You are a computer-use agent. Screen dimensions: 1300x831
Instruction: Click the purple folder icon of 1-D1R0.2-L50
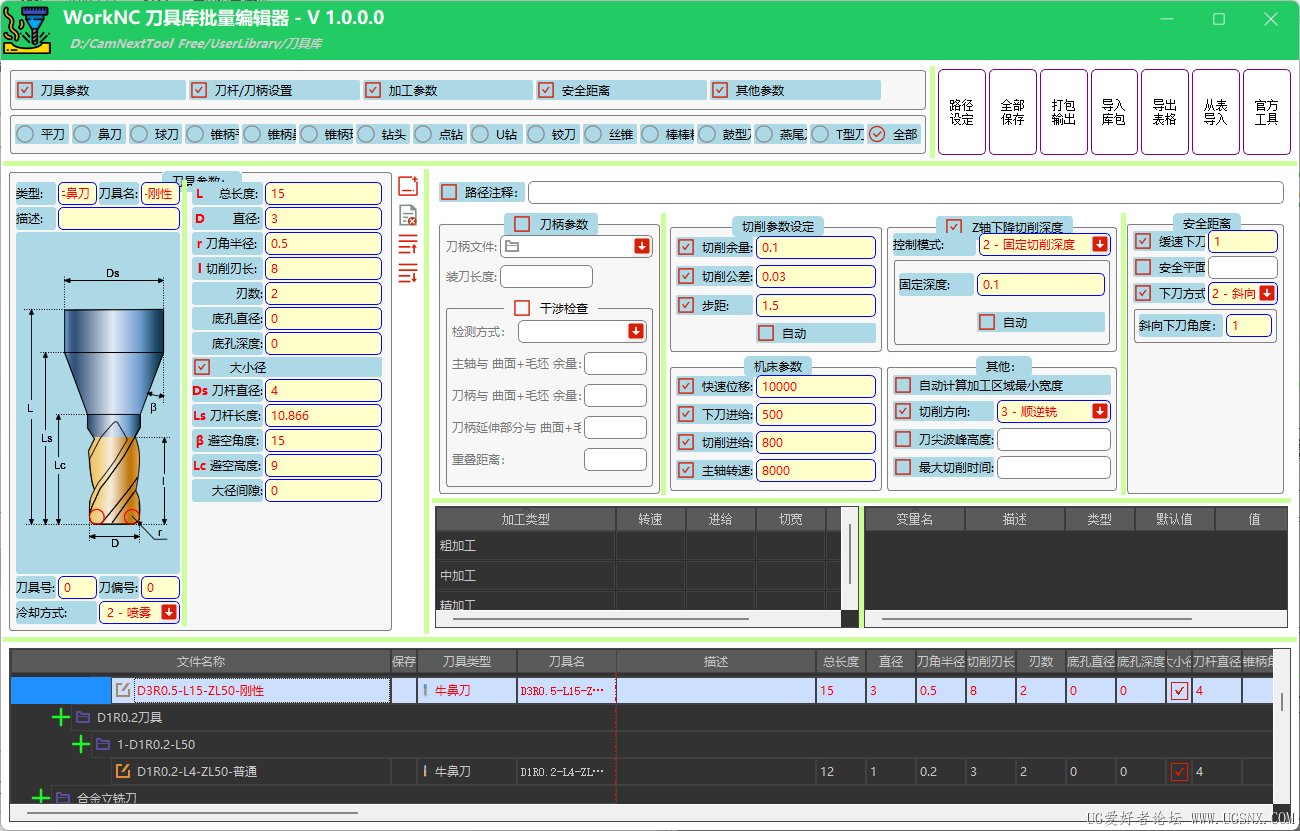click(103, 744)
